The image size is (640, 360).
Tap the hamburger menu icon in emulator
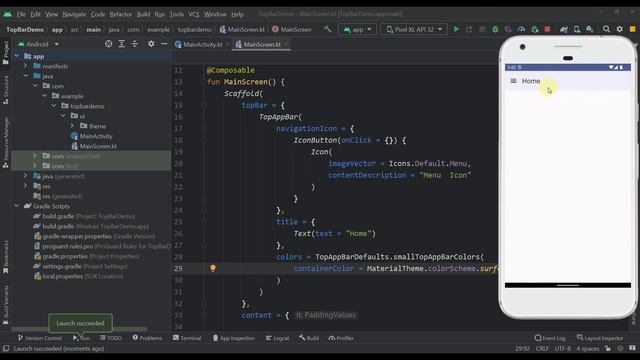(x=513, y=81)
